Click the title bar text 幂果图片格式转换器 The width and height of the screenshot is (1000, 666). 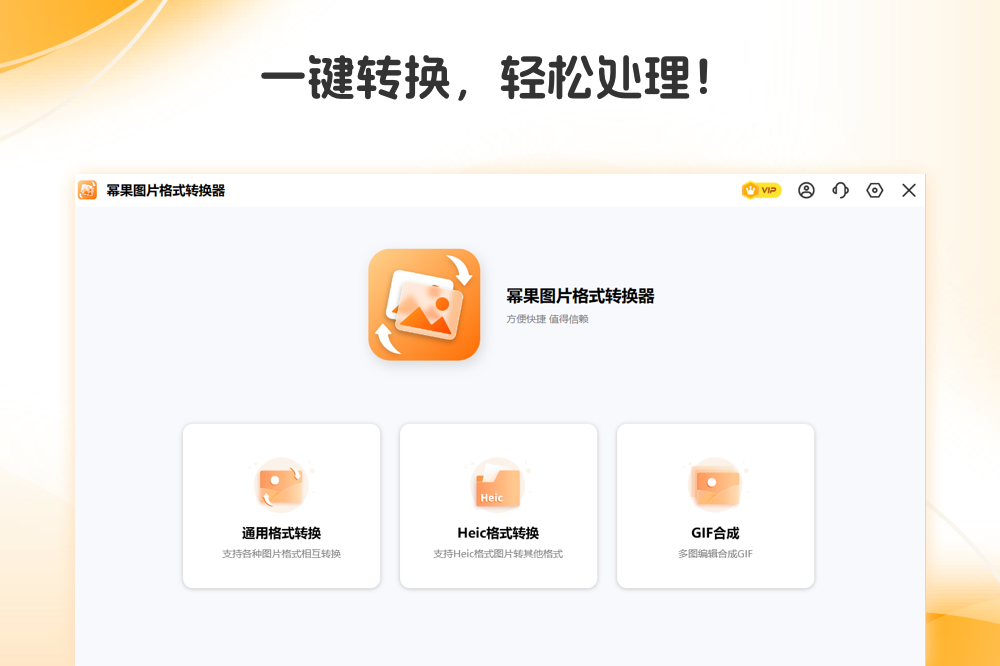pos(166,190)
